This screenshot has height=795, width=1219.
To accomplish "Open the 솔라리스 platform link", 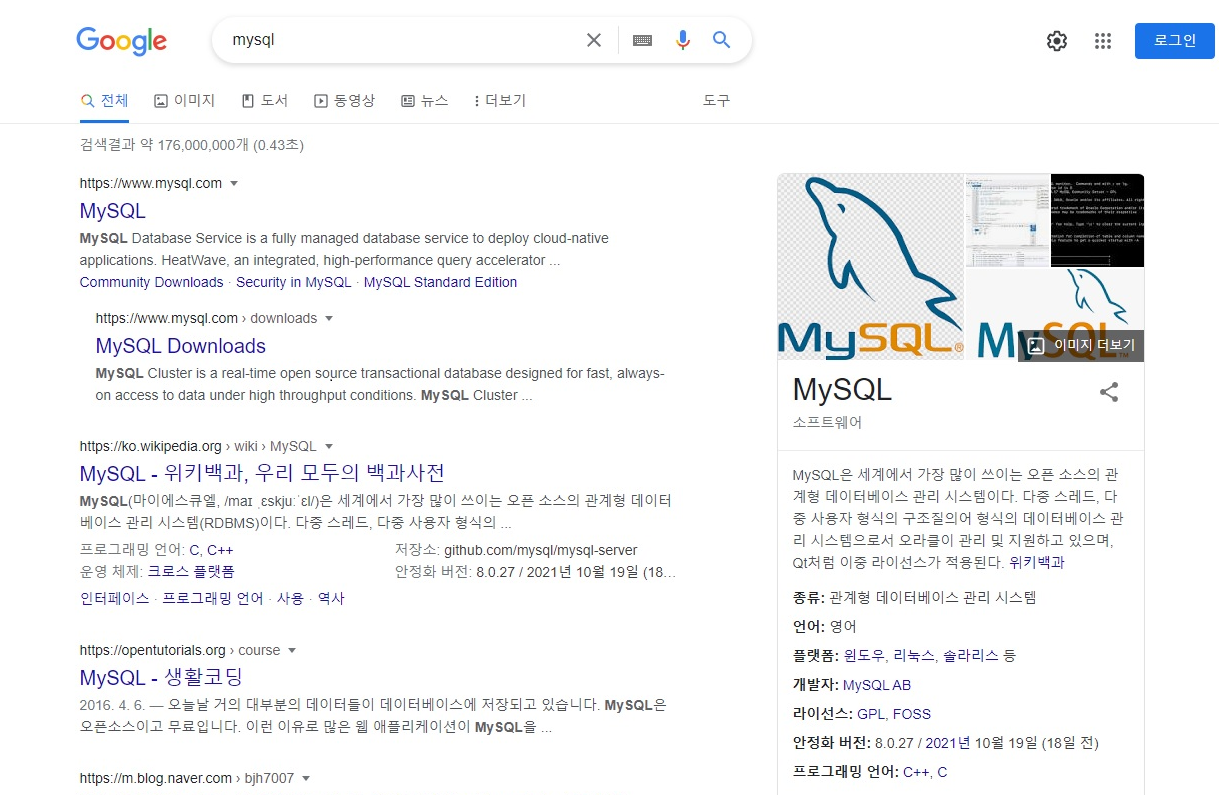I will (x=971, y=656).
